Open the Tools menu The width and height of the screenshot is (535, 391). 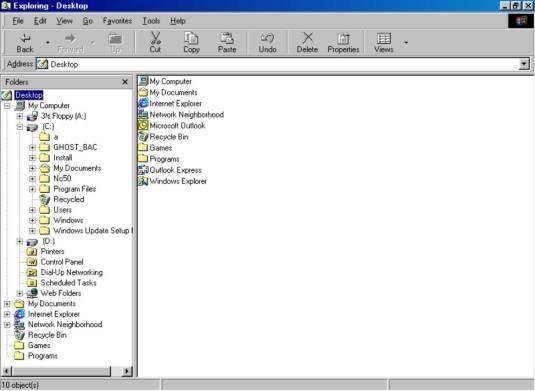coord(151,21)
